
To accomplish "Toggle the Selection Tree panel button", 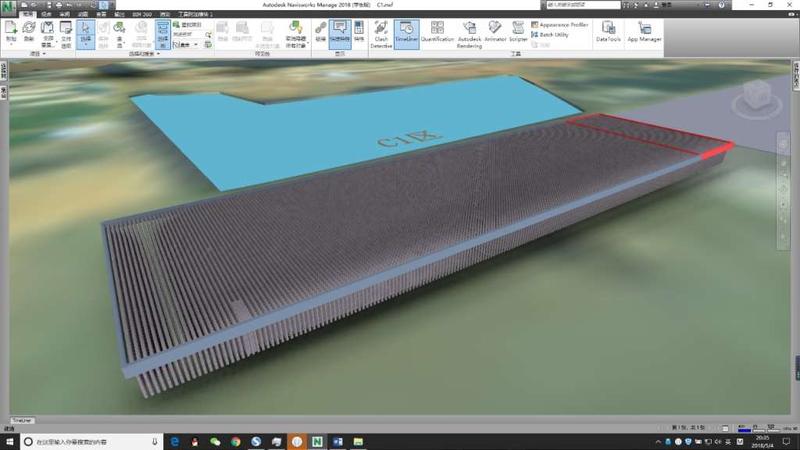I will click(163, 34).
